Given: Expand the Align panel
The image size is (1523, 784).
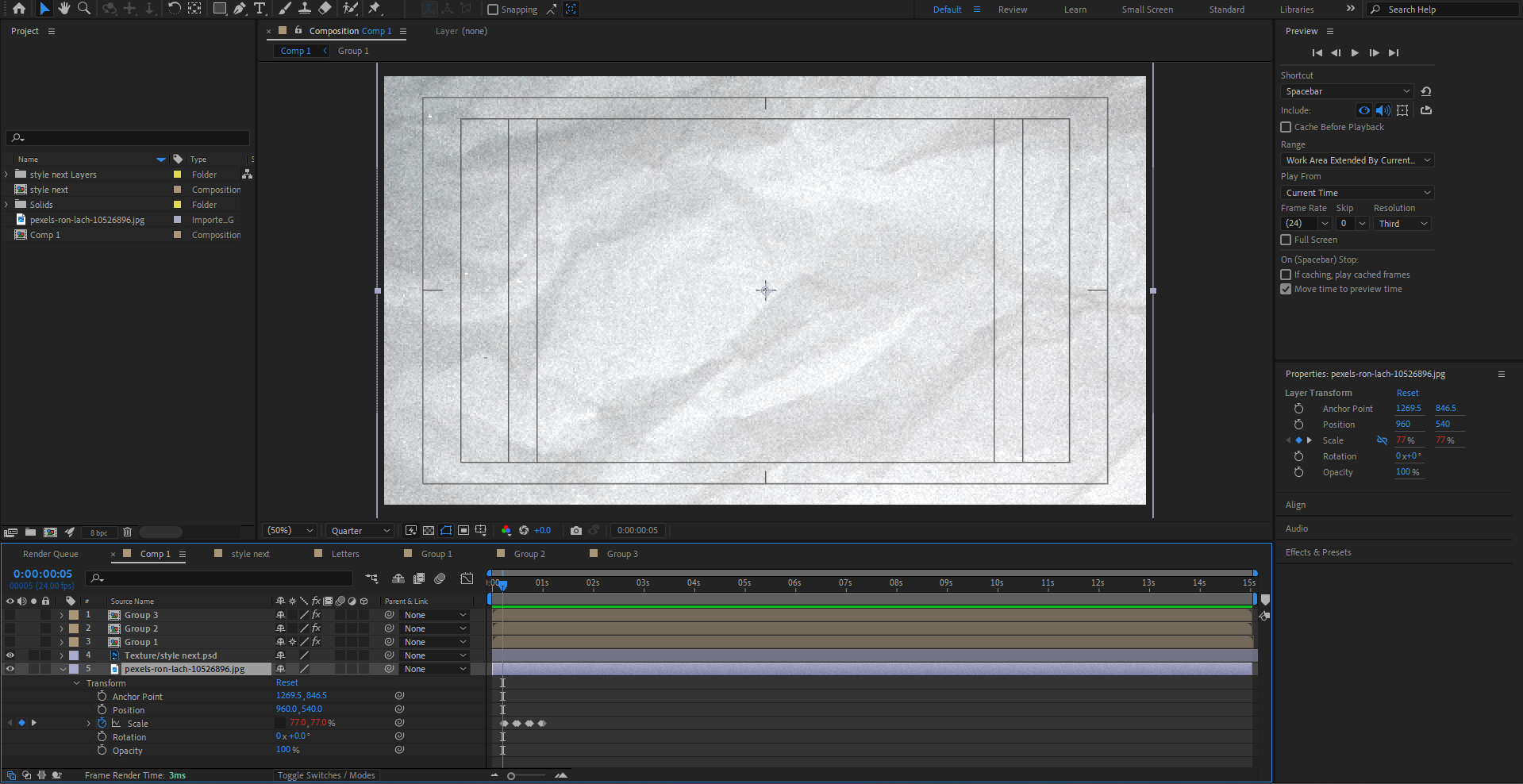Looking at the screenshot, I should [1295, 505].
